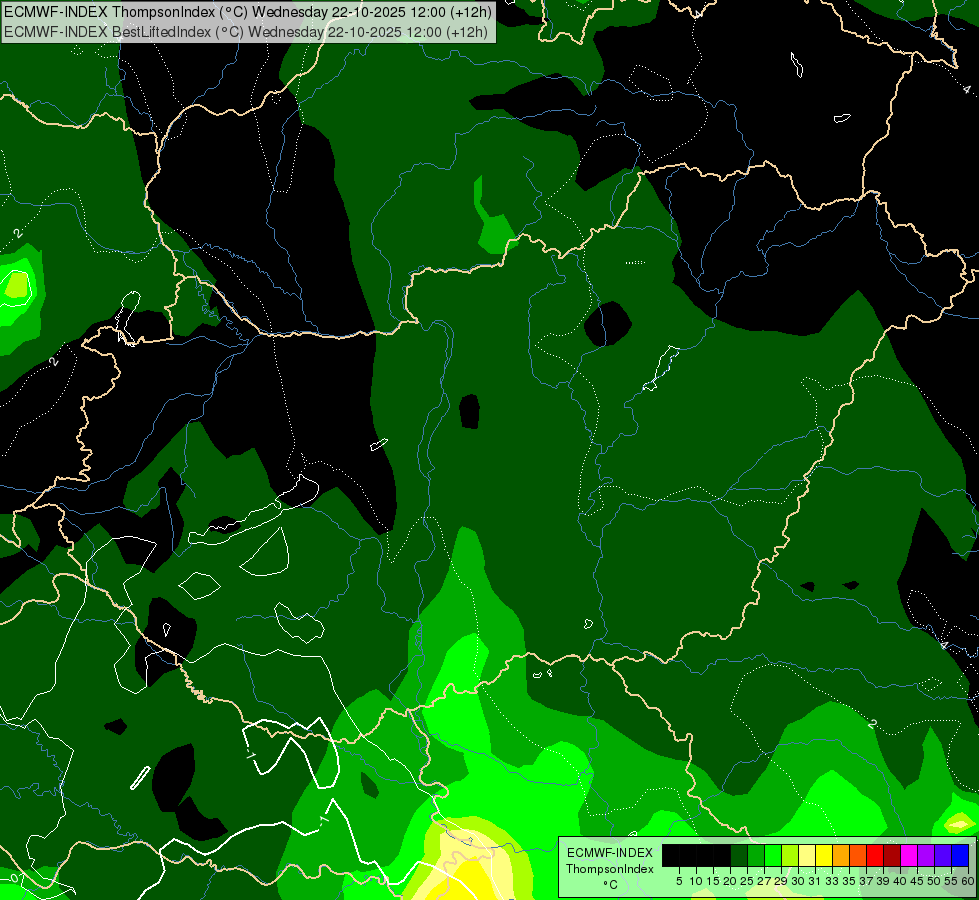Click the legend tick value 40
Viewport: 979px width, 900px height.
pos(900,881)
